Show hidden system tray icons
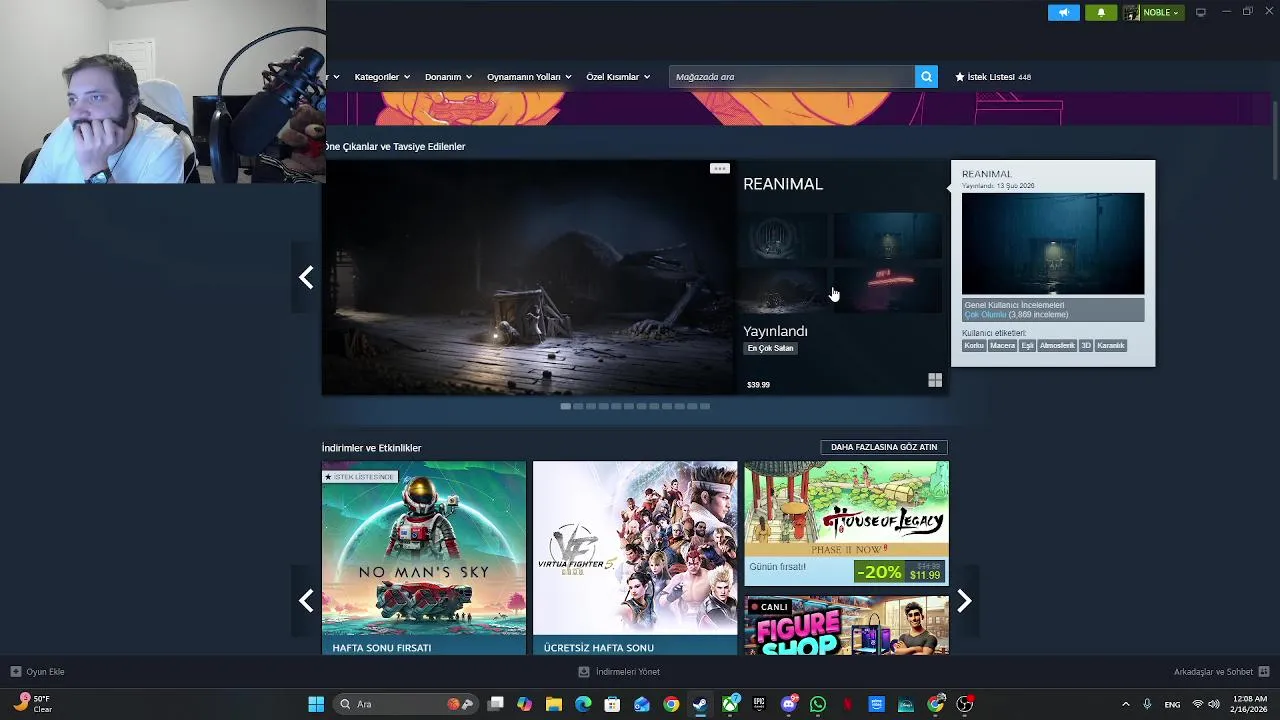The width and height of the screenshot is (1280, 720). coord(1125,704)
